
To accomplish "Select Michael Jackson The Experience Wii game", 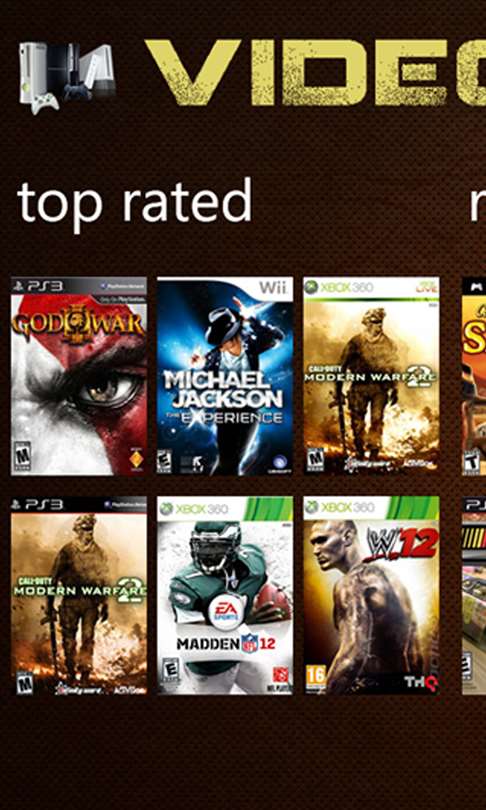I will [x=225, y=376].
